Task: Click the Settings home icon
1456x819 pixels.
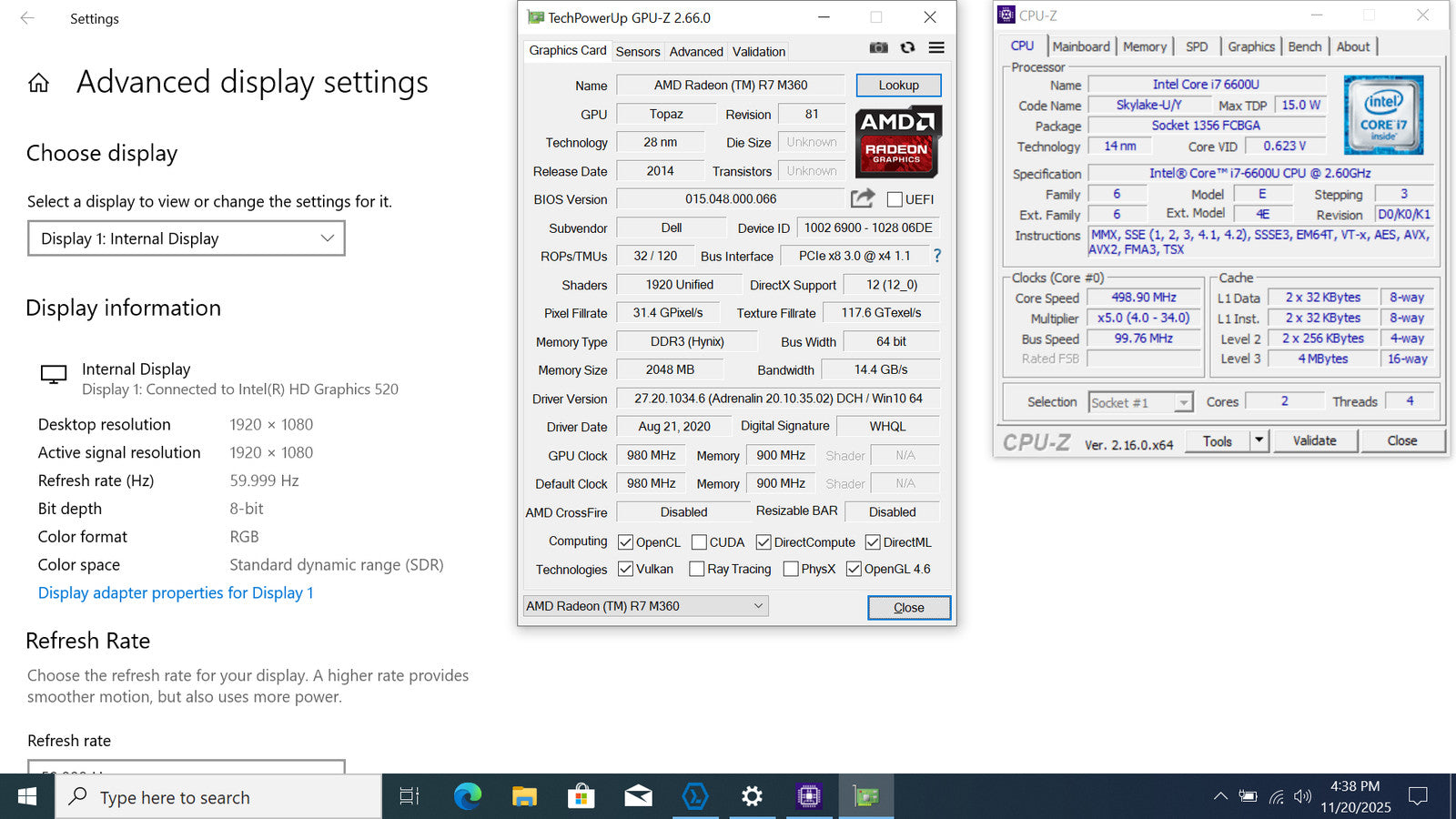Action: click(x=38, y=84)
